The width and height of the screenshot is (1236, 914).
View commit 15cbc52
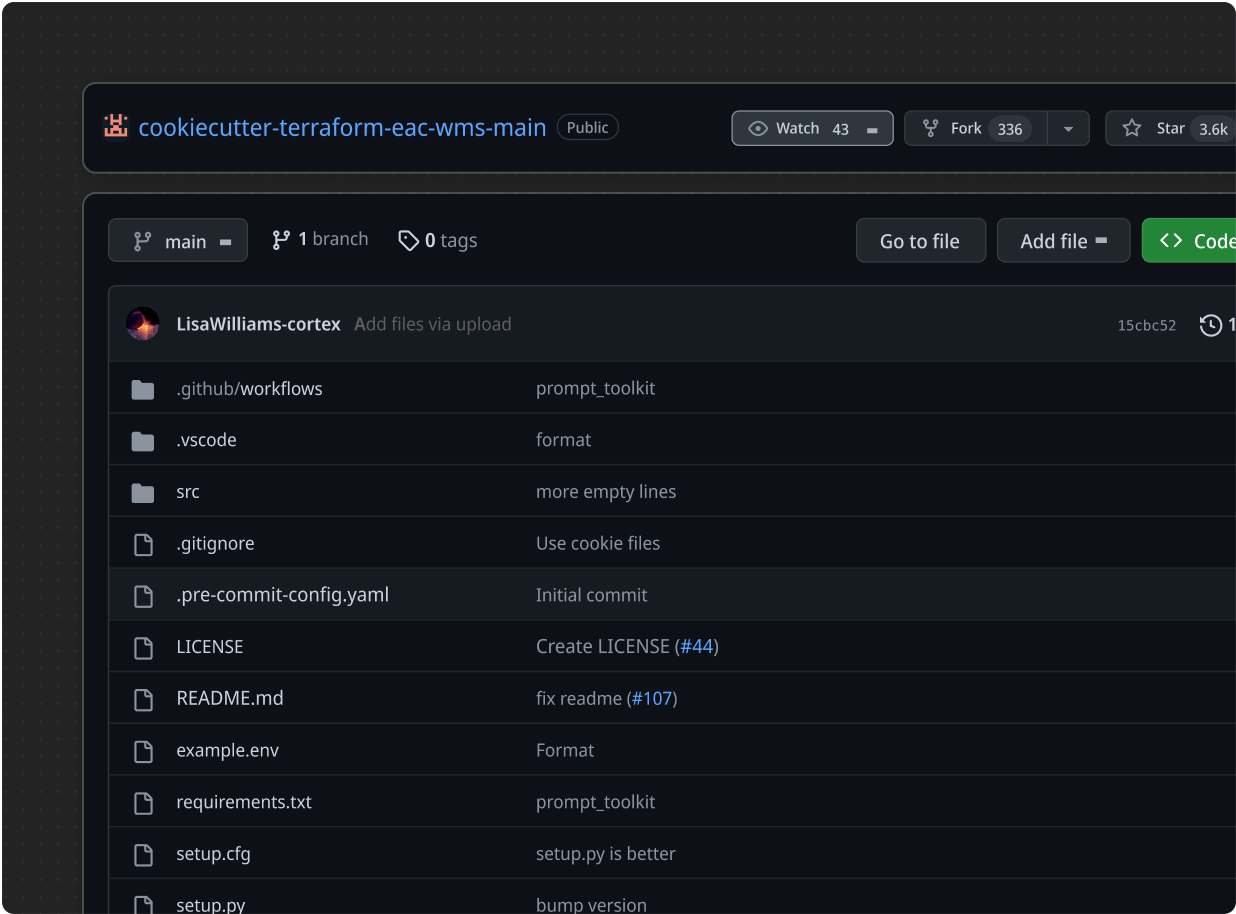click(x=1147, y=325)
